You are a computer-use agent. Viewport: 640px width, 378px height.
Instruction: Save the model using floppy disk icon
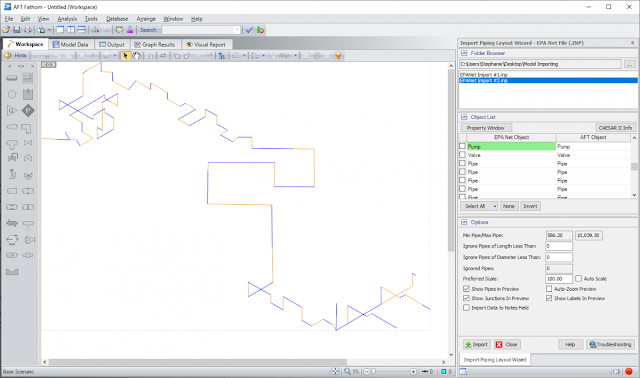(17, 30)
